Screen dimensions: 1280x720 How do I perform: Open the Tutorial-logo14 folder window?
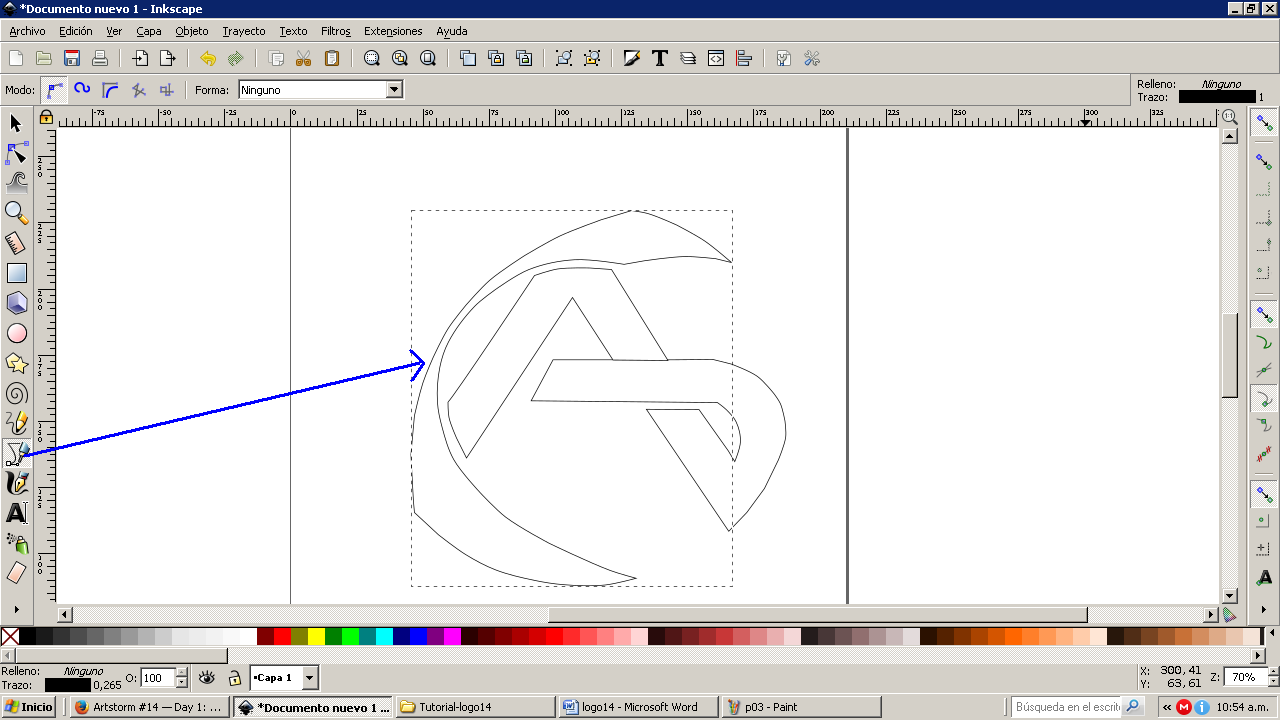click(x=476, y=707)
